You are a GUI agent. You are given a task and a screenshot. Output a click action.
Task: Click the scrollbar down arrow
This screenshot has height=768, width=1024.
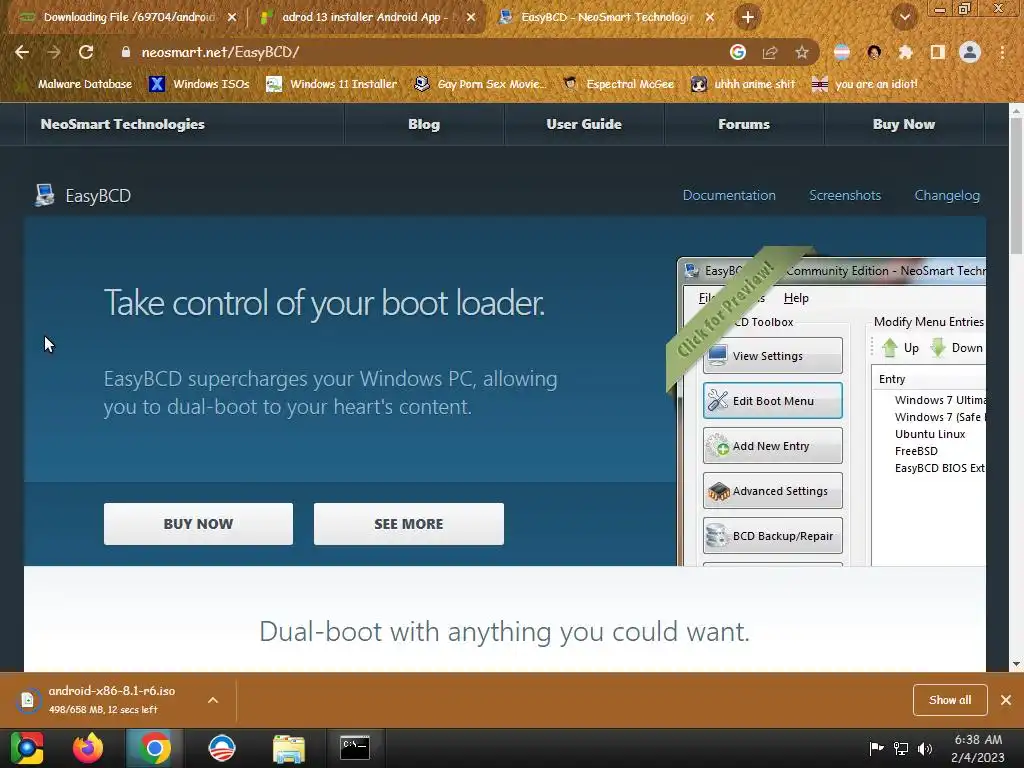[x=1016, y=664]
